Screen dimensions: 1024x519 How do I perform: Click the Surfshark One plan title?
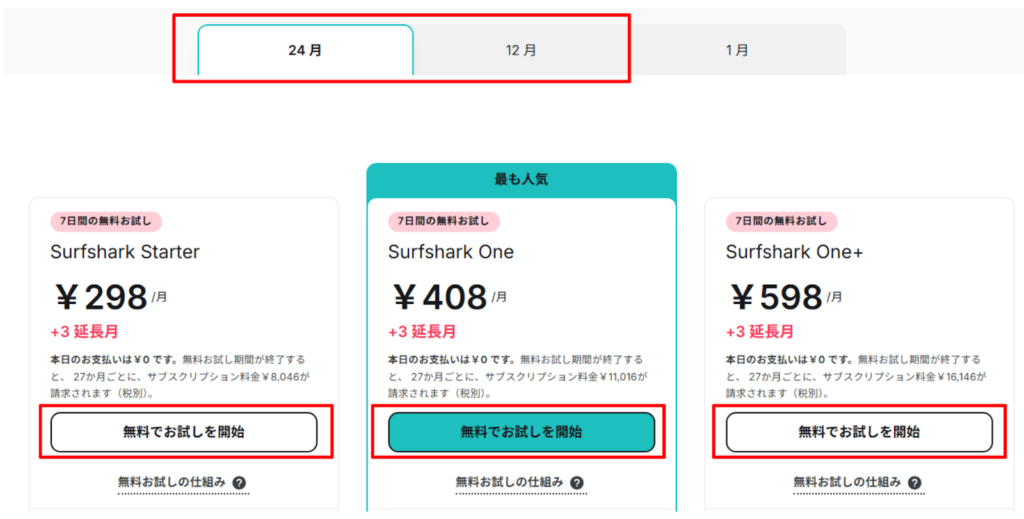tap(451, 252)
